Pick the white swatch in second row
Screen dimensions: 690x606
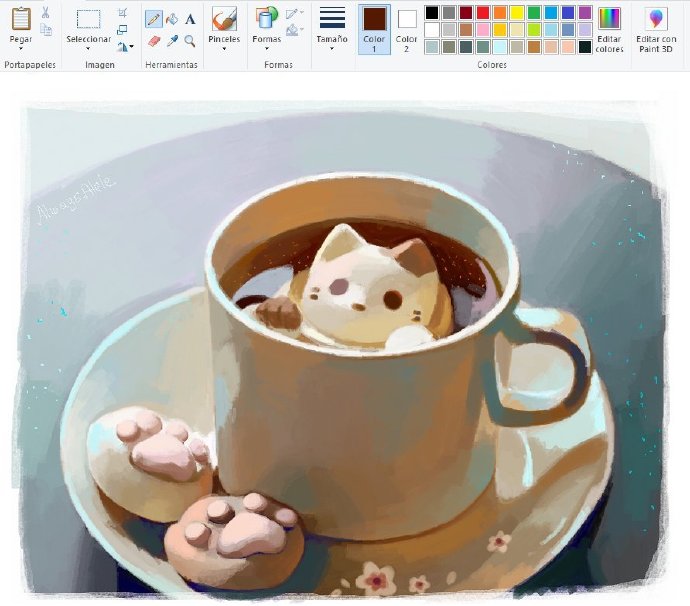(432, 30)
